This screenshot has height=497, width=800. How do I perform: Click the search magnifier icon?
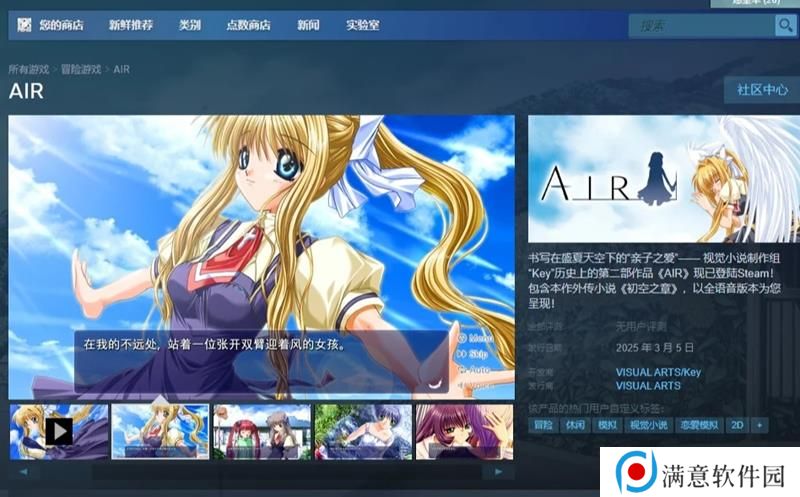(785, 26)
